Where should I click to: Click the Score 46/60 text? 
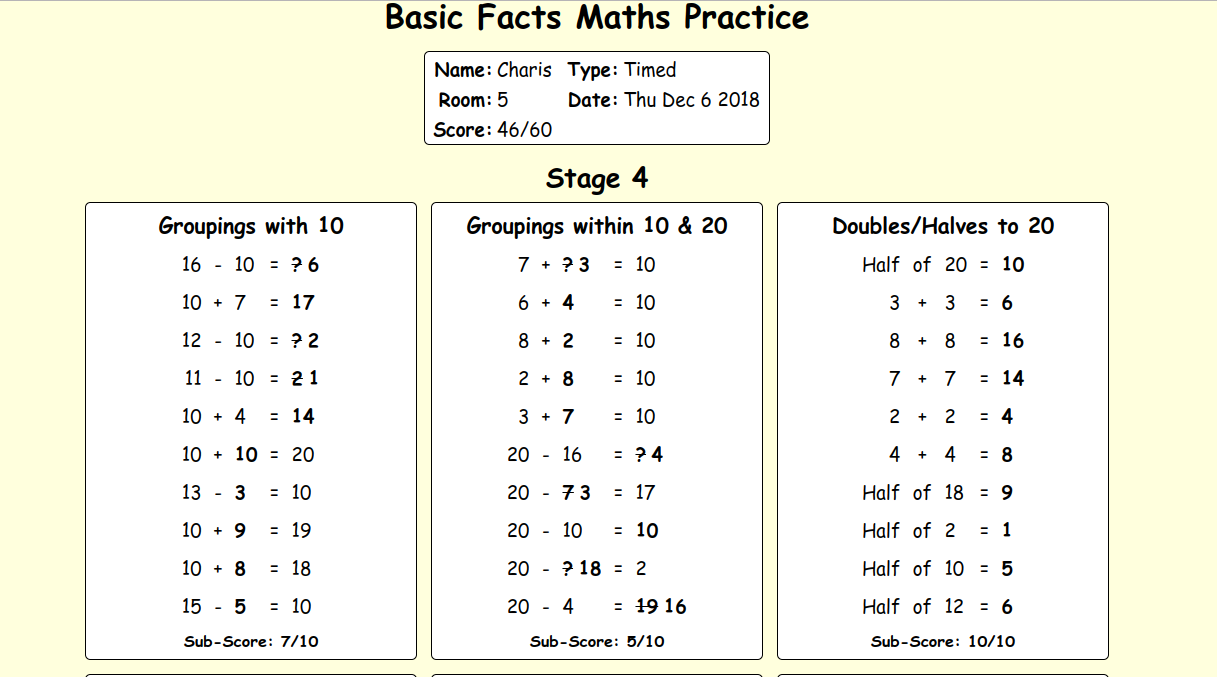point(493,130)
